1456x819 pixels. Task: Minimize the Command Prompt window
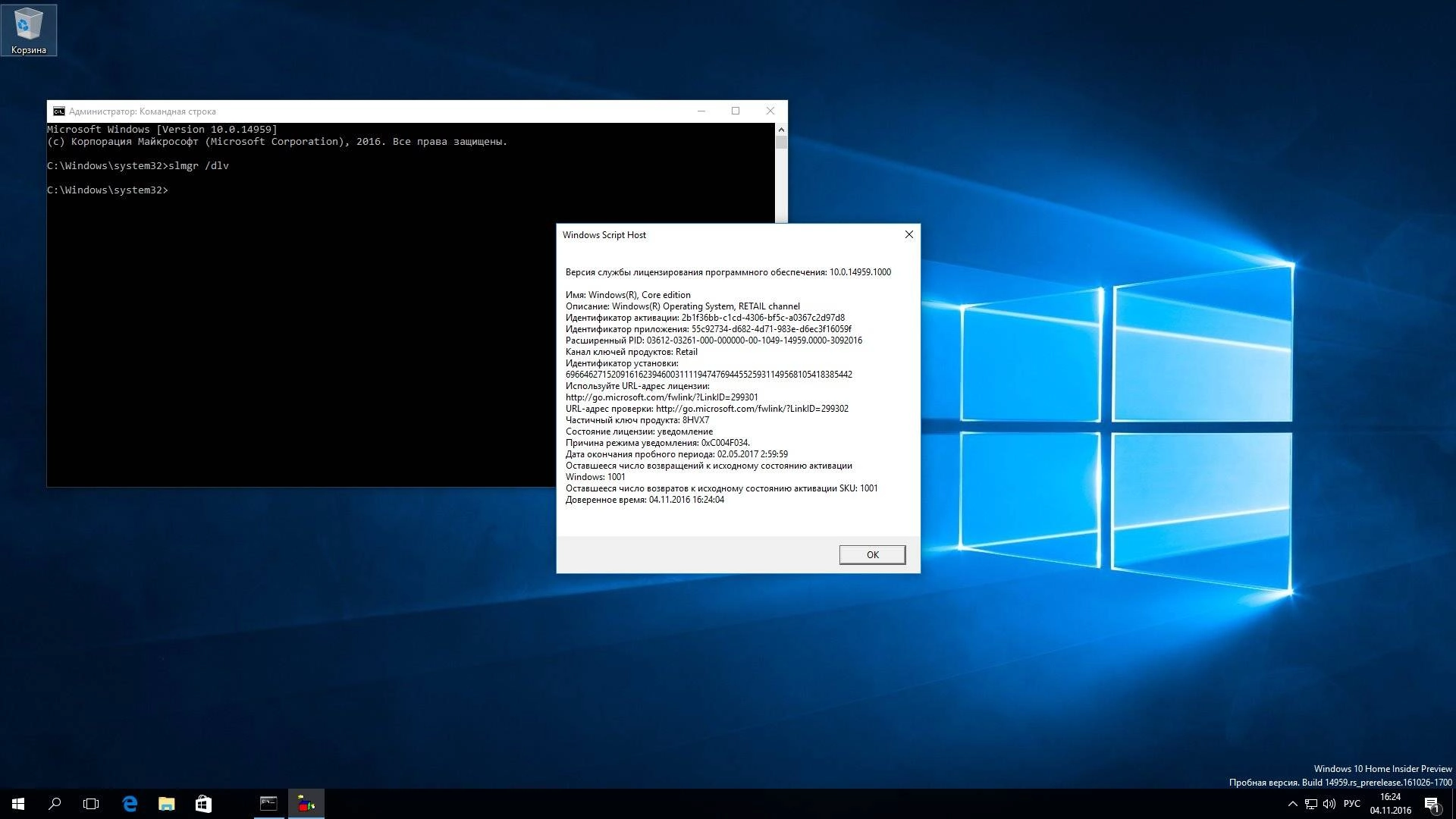click(x=701, y=111)
